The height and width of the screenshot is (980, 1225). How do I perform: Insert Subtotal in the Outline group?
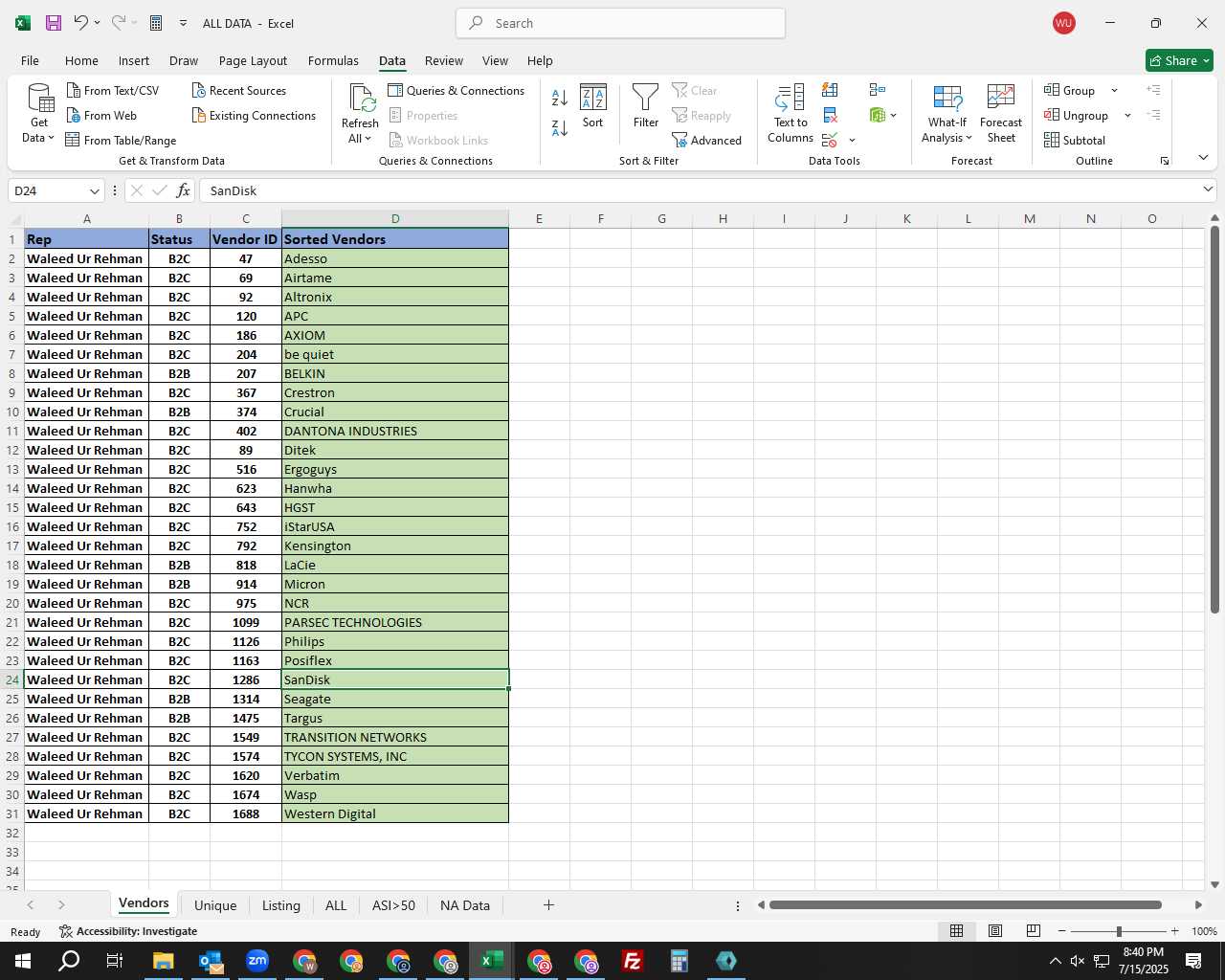click(1075, 140)
